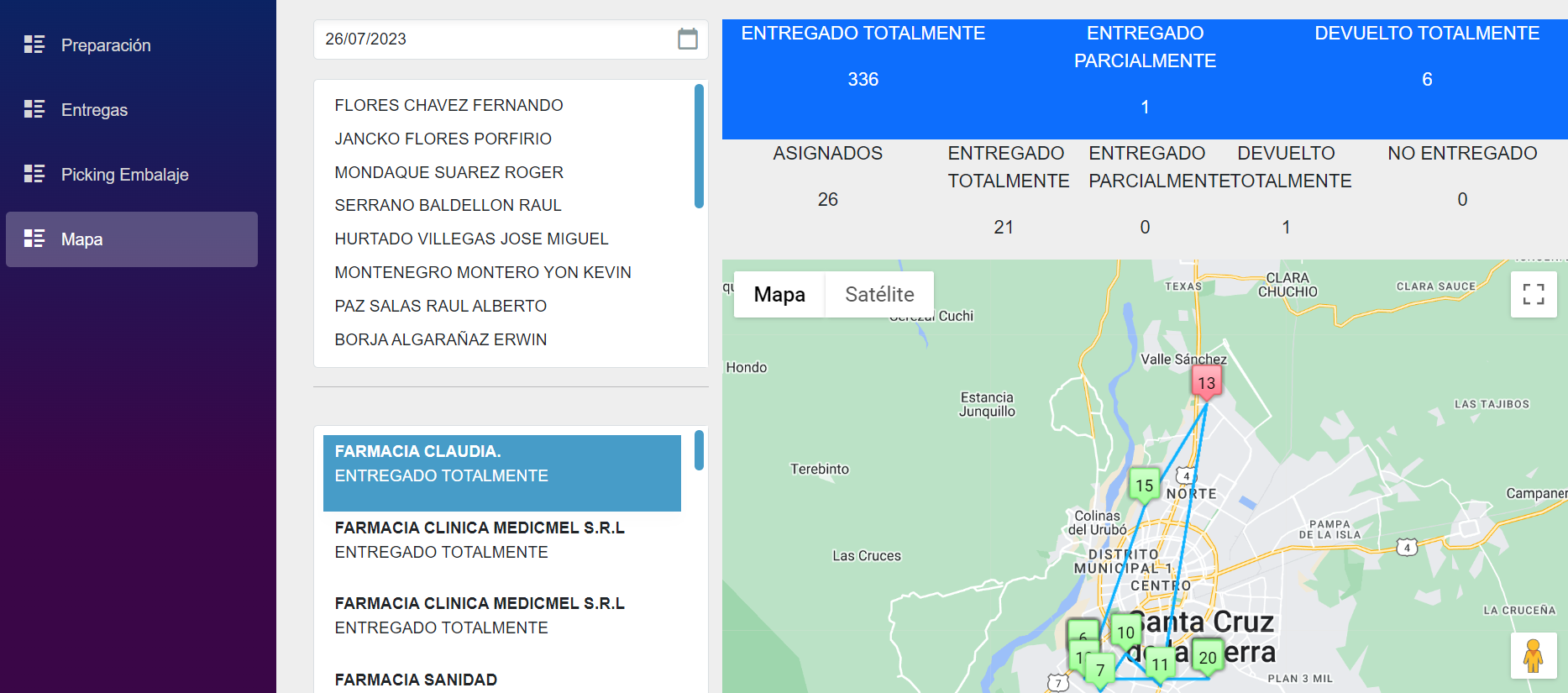Select driver PAZ SALAS RAUL ALBERTO
The width and height of the screenshot is (1568, 693).
pos(440,306)
